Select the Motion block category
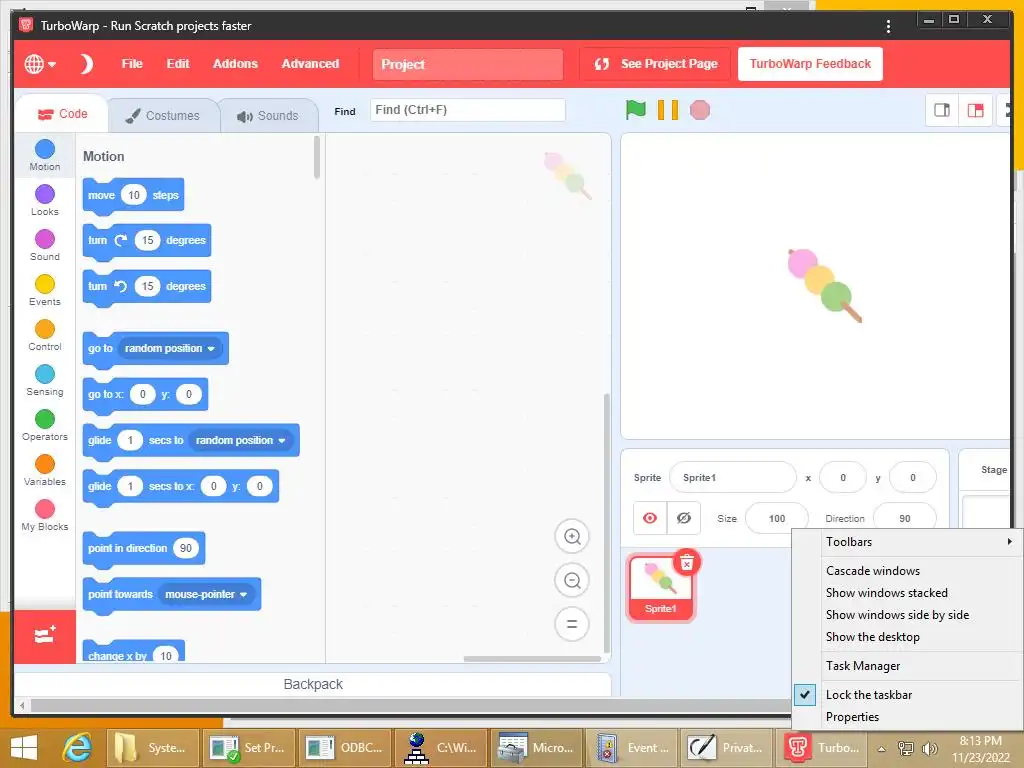 point(44,155)
